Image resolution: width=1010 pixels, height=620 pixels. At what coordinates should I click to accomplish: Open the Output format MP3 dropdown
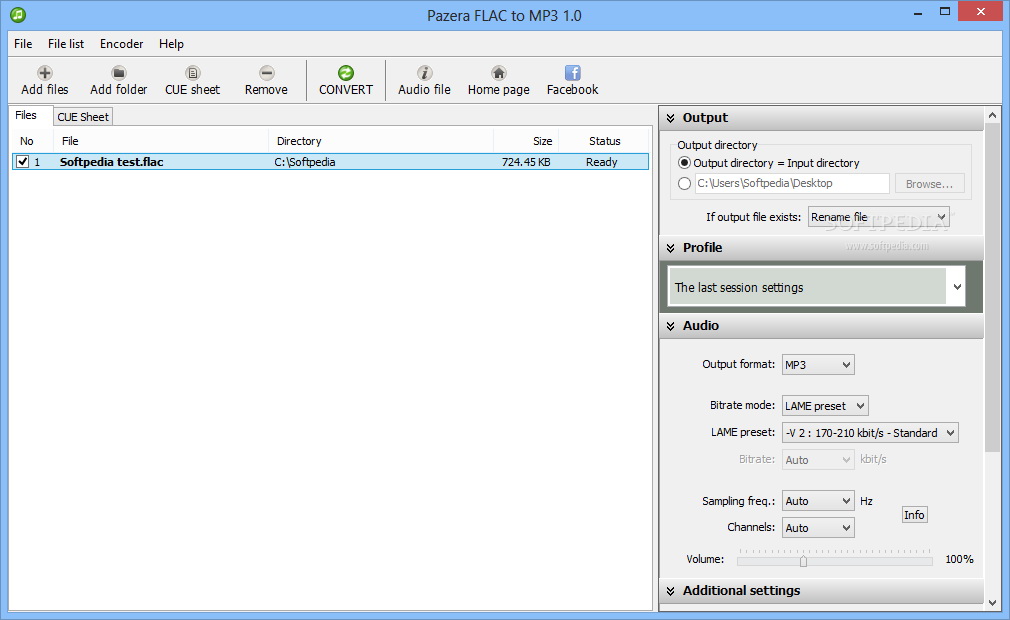point(818,365)
